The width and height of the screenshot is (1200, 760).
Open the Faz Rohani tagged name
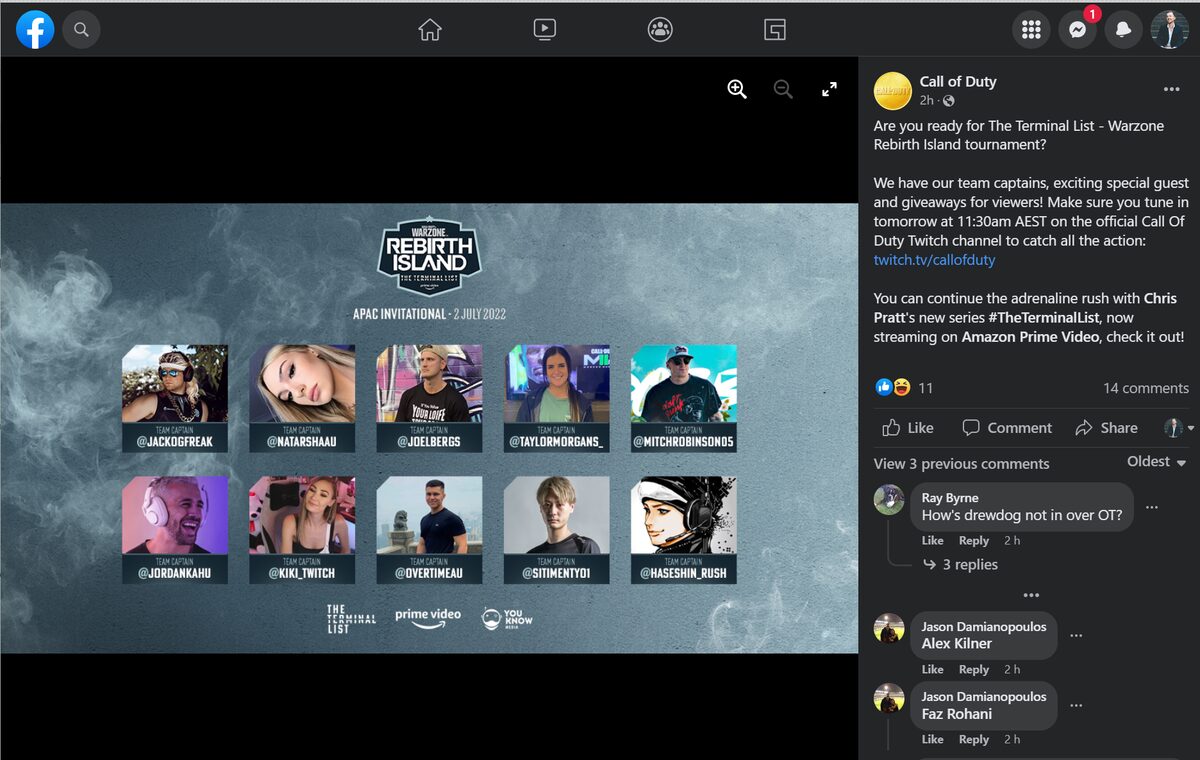pyautogui.click(x=957, y=714)
